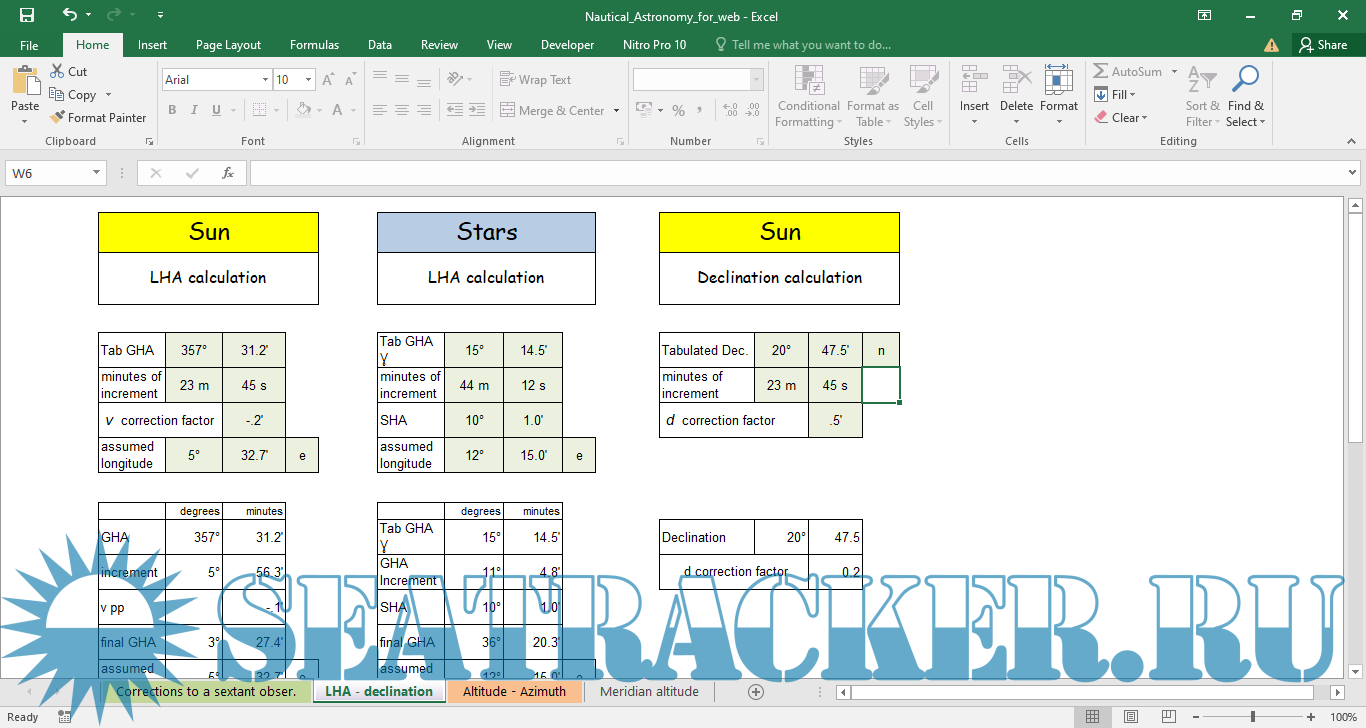This screenshot has height=728, width=1366.
Task: Click the Share button
Action: pyautogui.click(x=1322, y=45)
